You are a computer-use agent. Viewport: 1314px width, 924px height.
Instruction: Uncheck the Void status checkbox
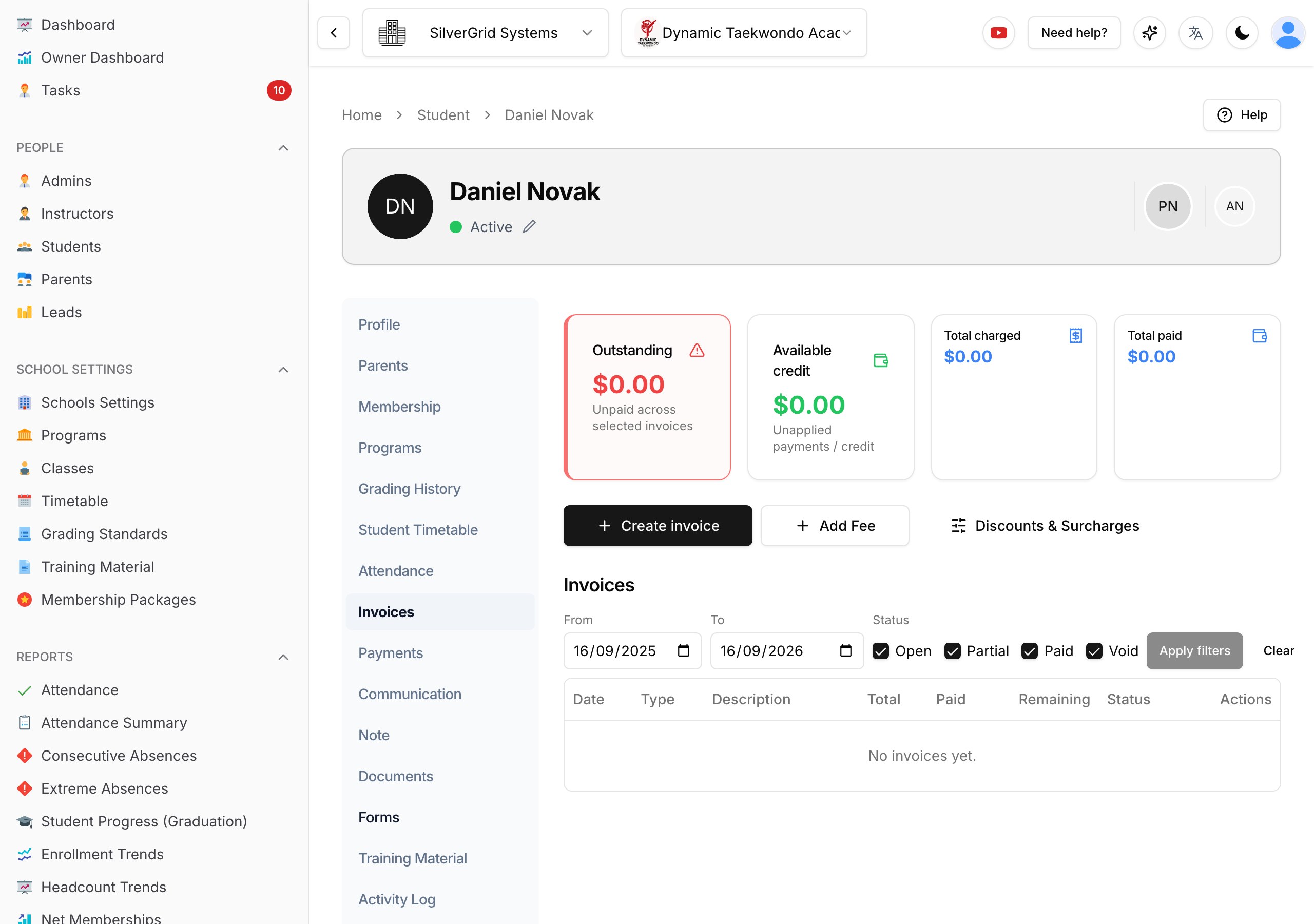(1094, 651)
